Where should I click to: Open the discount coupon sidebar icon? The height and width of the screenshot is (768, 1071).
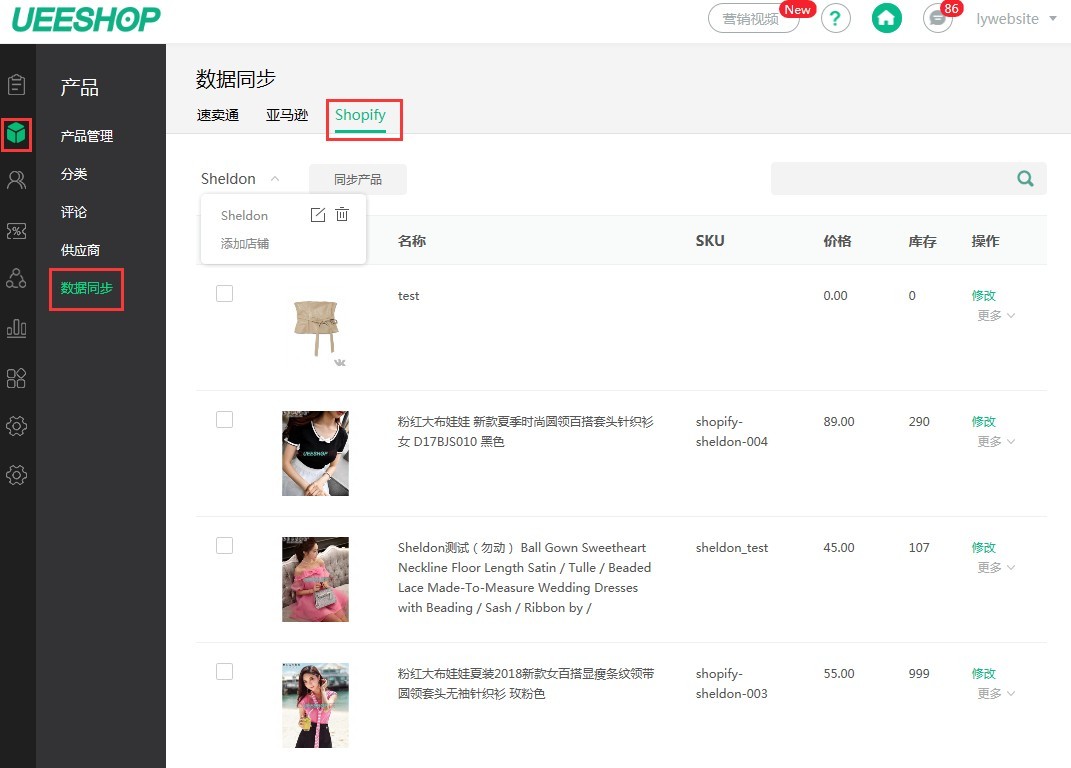coord(16,231)
